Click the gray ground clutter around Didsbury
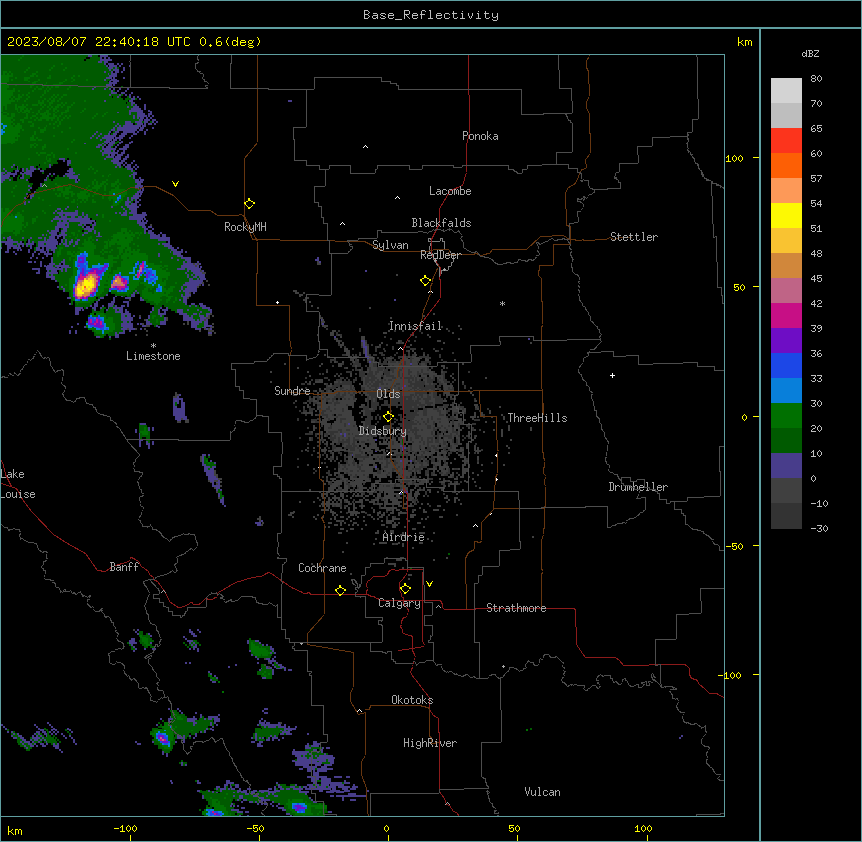 (396, 440)
